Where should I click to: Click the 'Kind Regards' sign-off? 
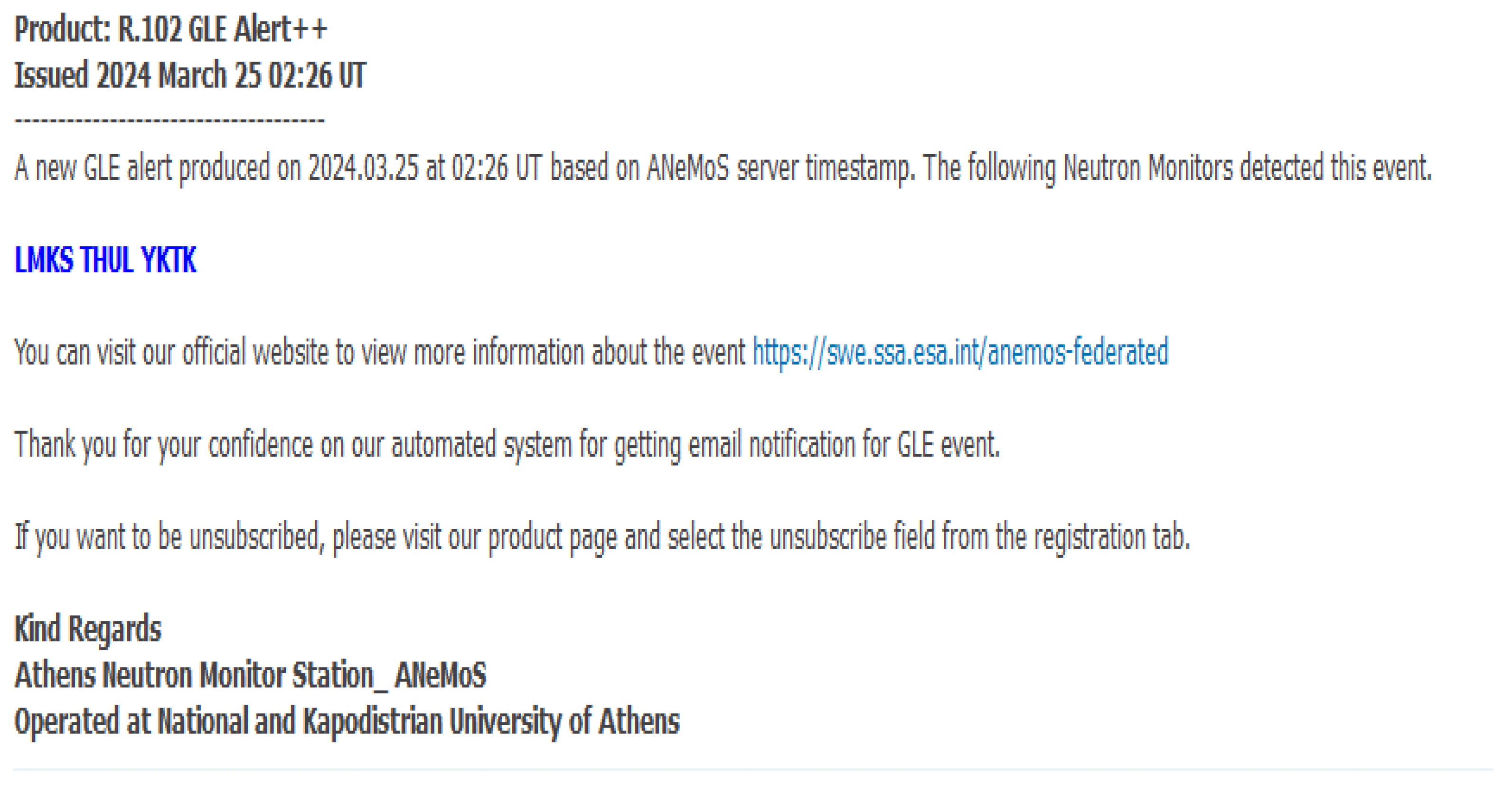pyautogui.click(x=87, y=629)
